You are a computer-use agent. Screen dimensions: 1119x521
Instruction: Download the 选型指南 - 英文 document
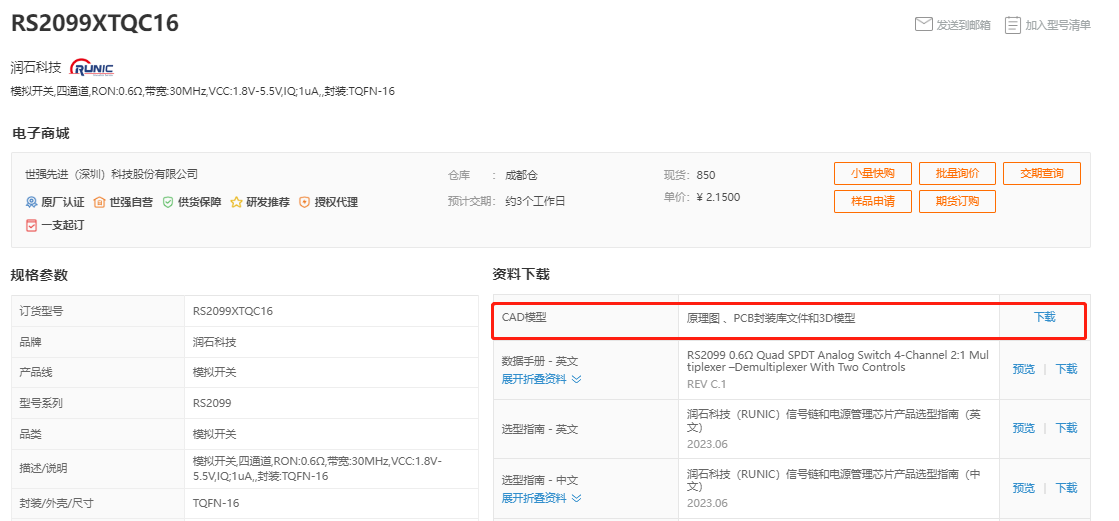point(1066,428)
